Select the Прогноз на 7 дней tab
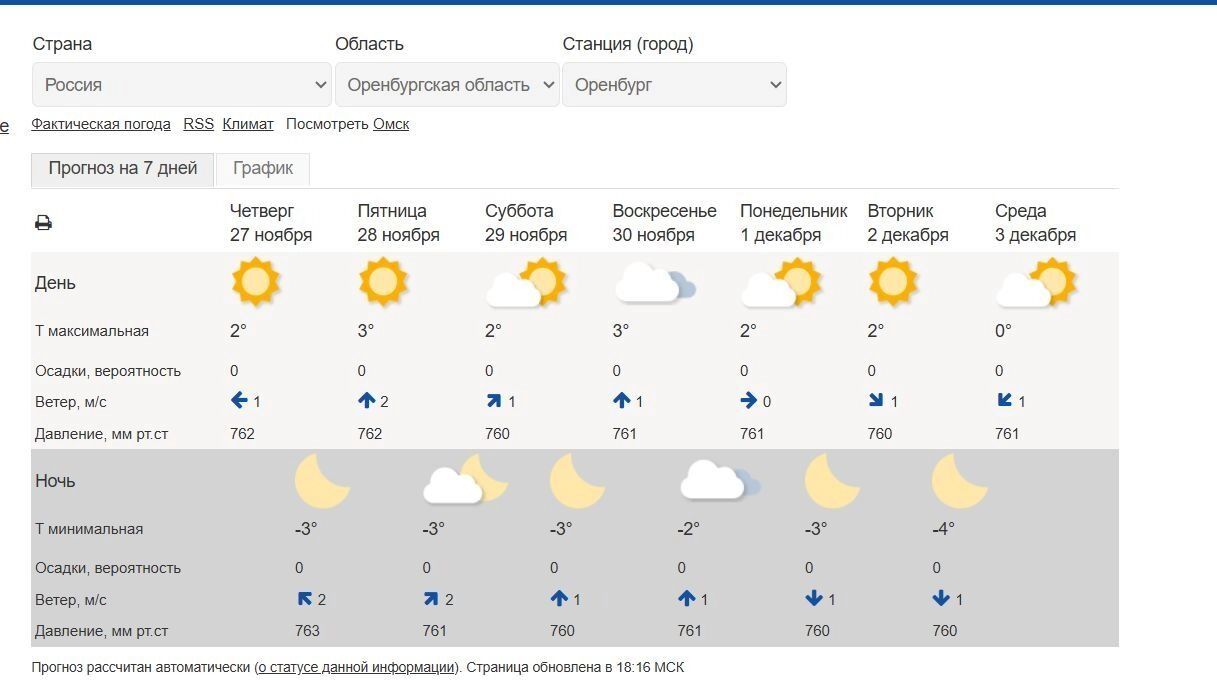 tap(123, 168)
